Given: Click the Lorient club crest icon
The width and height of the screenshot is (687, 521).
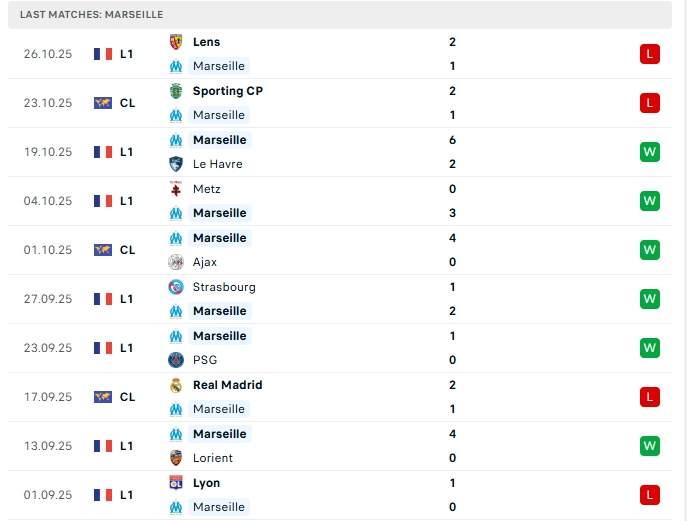Looking at the screenshot, I should (x=177, y=458).
